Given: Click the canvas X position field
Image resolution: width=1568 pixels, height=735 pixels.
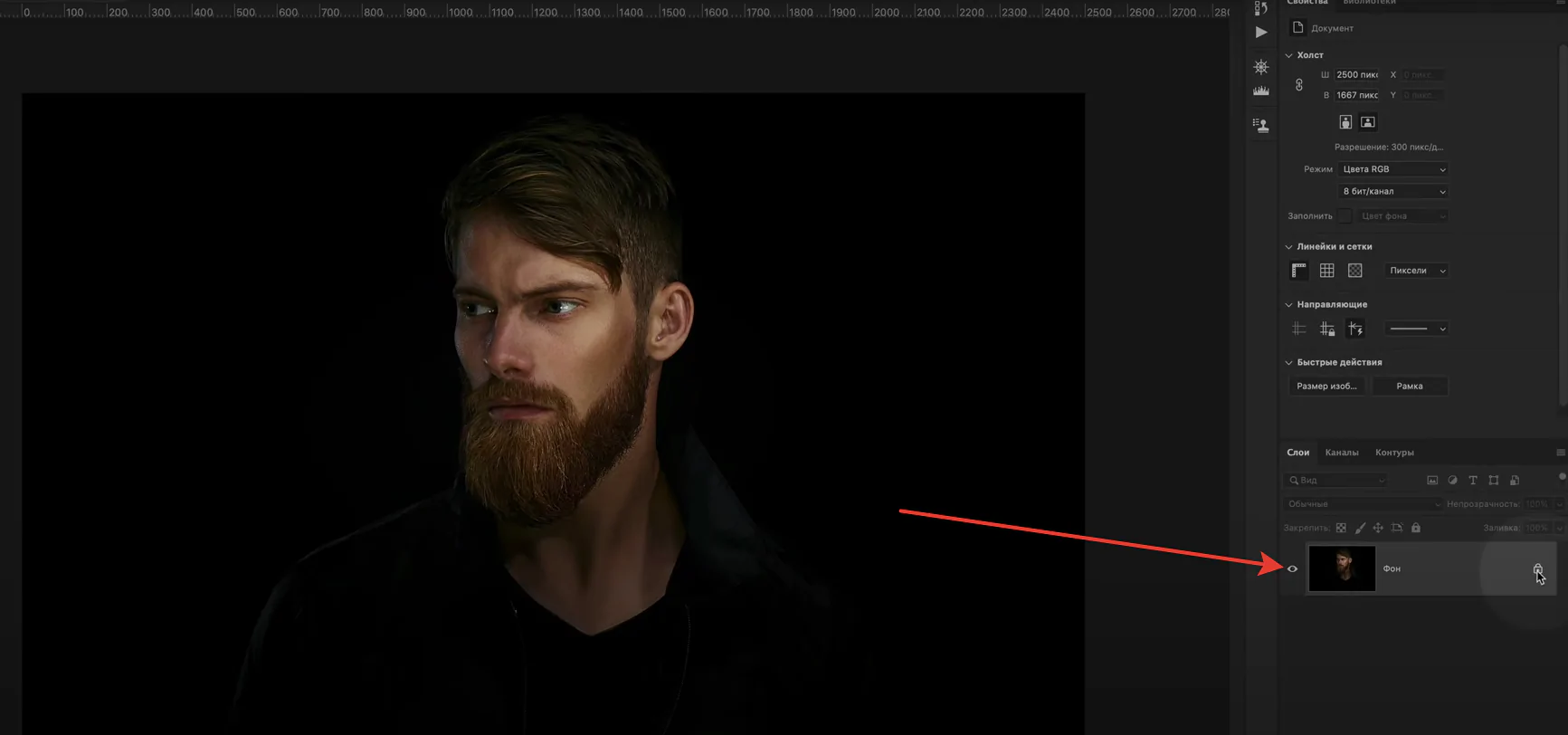Looking at the screenshot, I should (x=1423, y=75).
